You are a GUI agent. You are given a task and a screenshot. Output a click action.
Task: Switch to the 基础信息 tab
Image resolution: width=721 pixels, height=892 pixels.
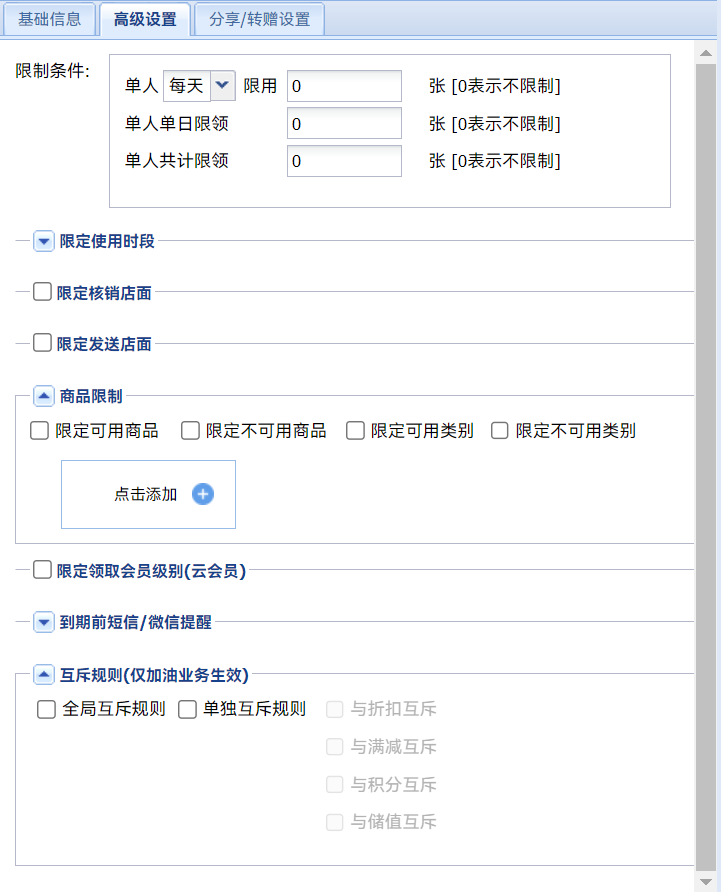pyautogui.click(x=50, y=19)
